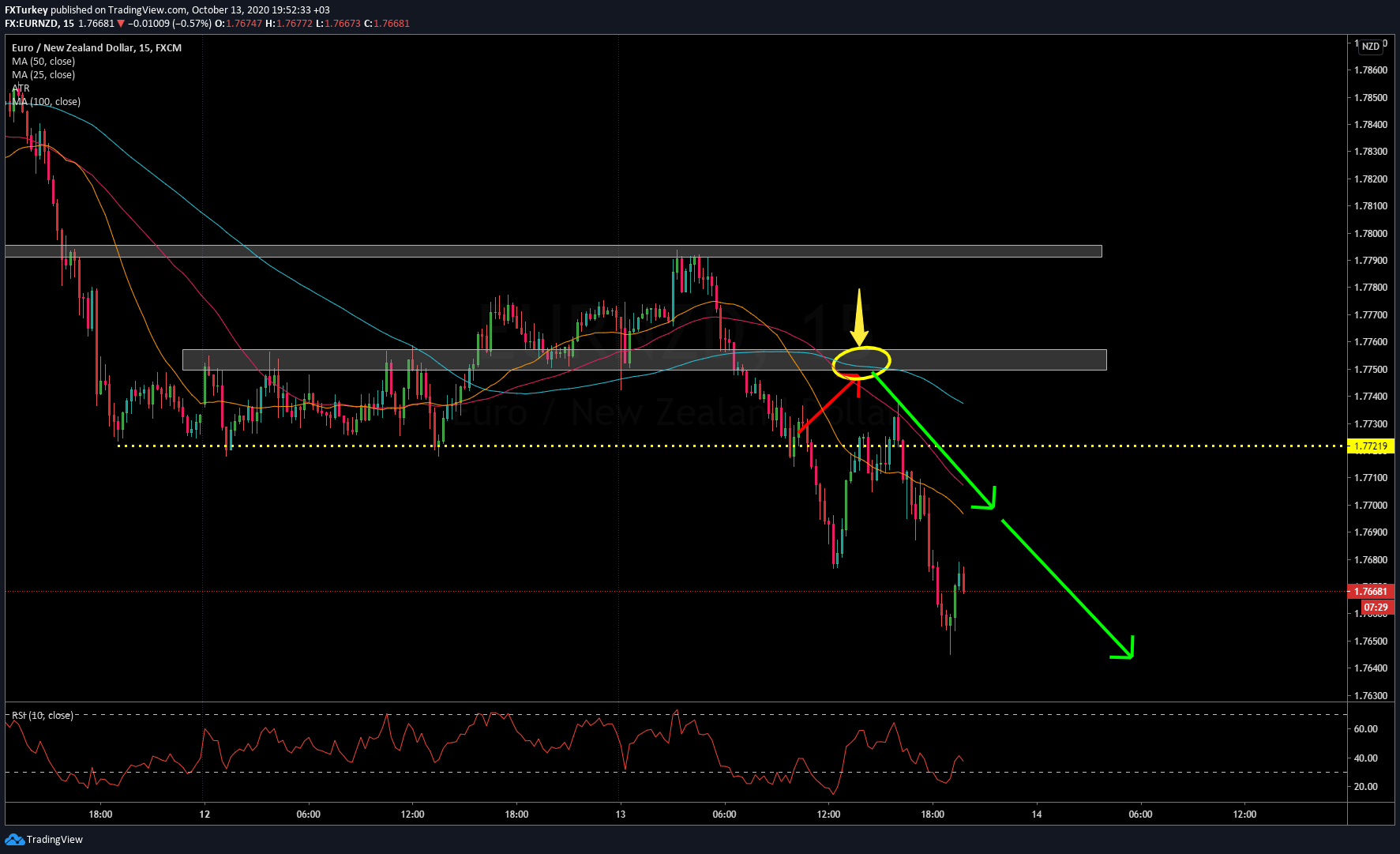
Task: Click the 1.77219 yellow price label
Action: point(1371,446)
